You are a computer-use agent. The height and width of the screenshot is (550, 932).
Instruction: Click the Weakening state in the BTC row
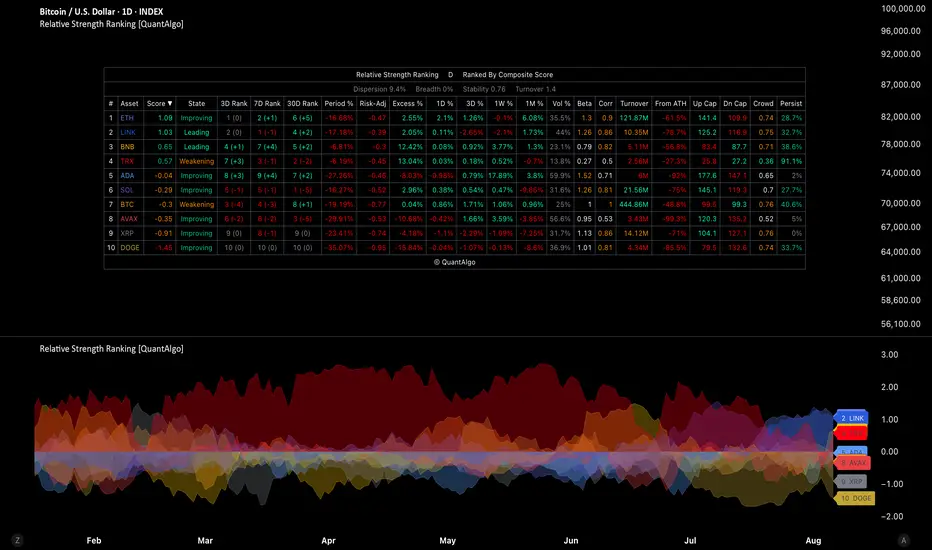pos(196,205)
